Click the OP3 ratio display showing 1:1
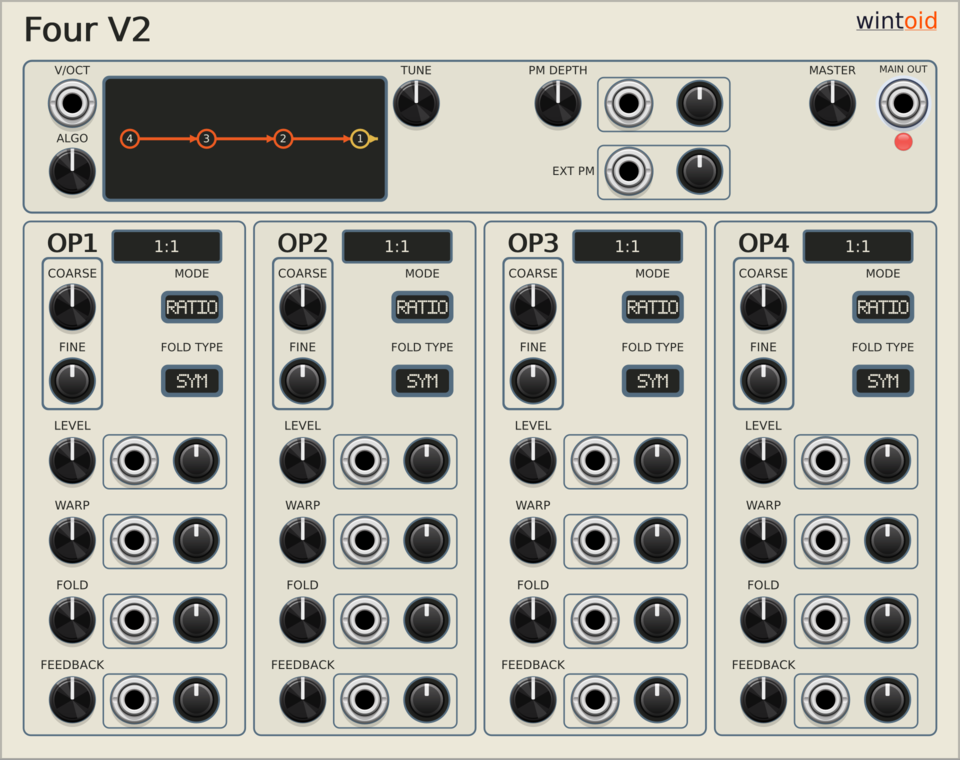Screen dimensions: 960x760 tap(628, 246)
